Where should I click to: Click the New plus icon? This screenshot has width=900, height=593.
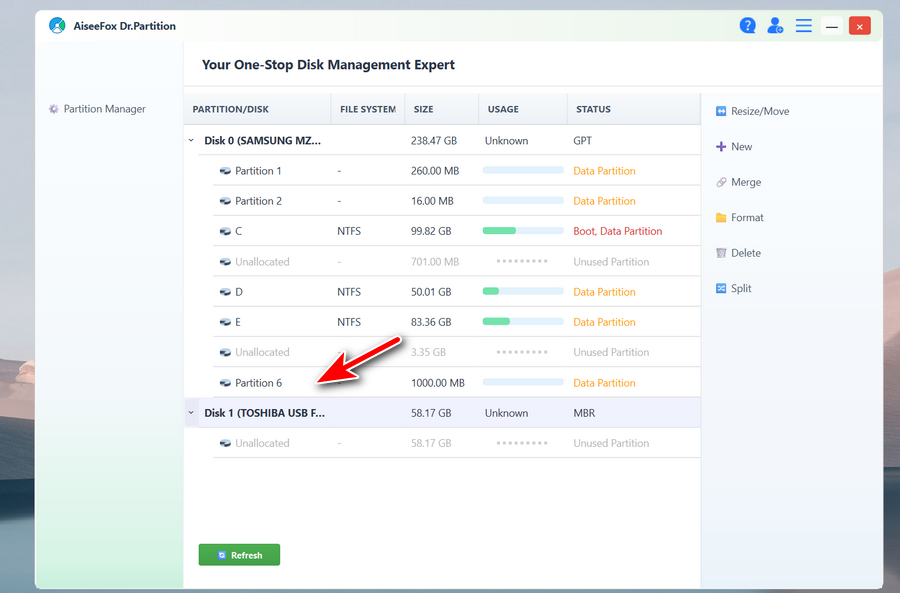(721, 147)
